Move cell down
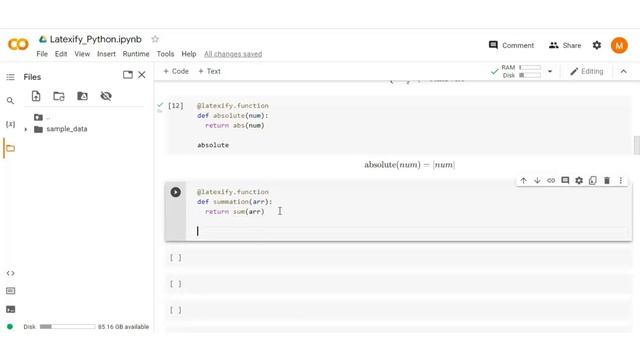Screen dimensions: 640x360 click(537, 180)
